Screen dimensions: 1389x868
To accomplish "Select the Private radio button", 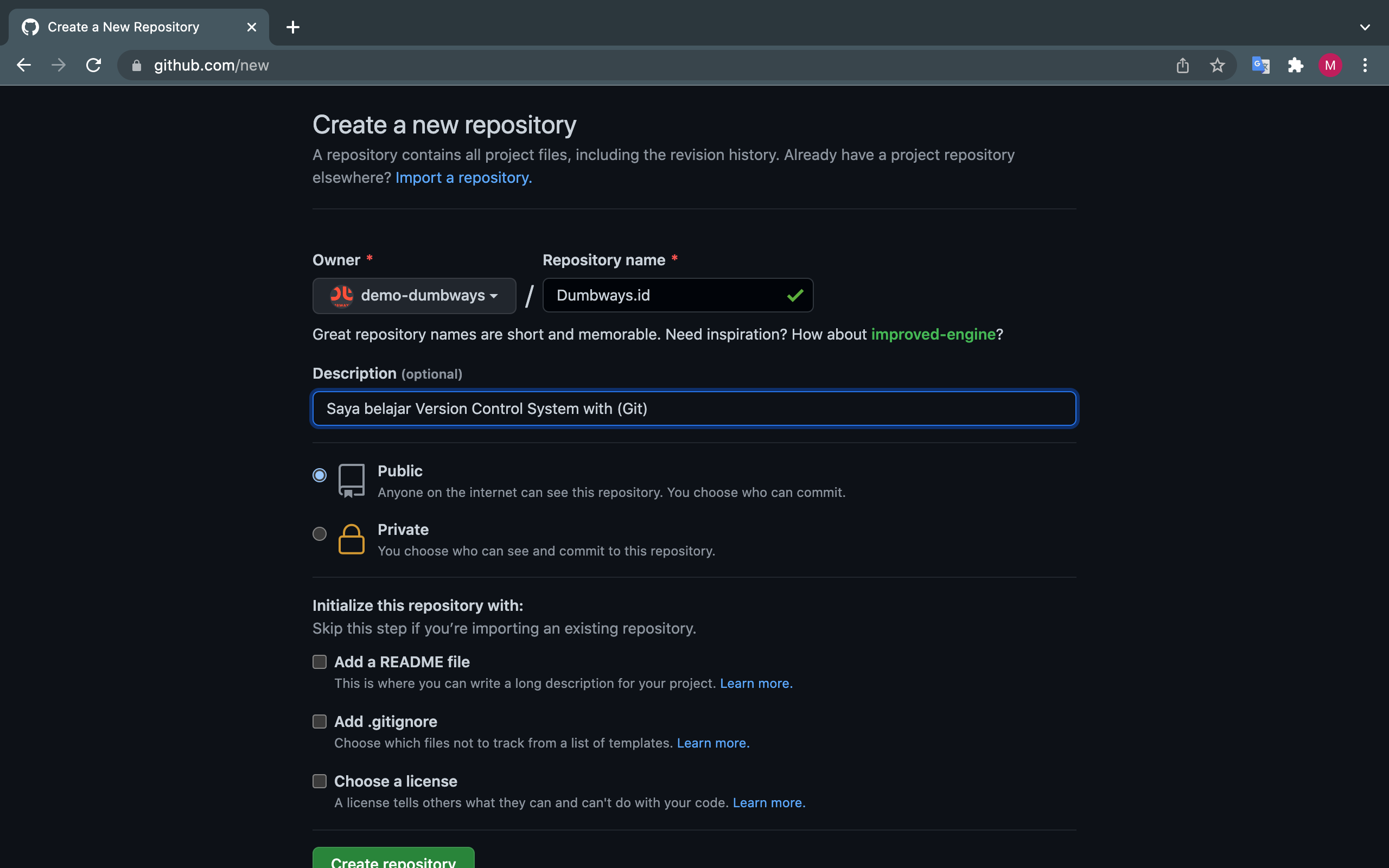I will coord(320,534).
